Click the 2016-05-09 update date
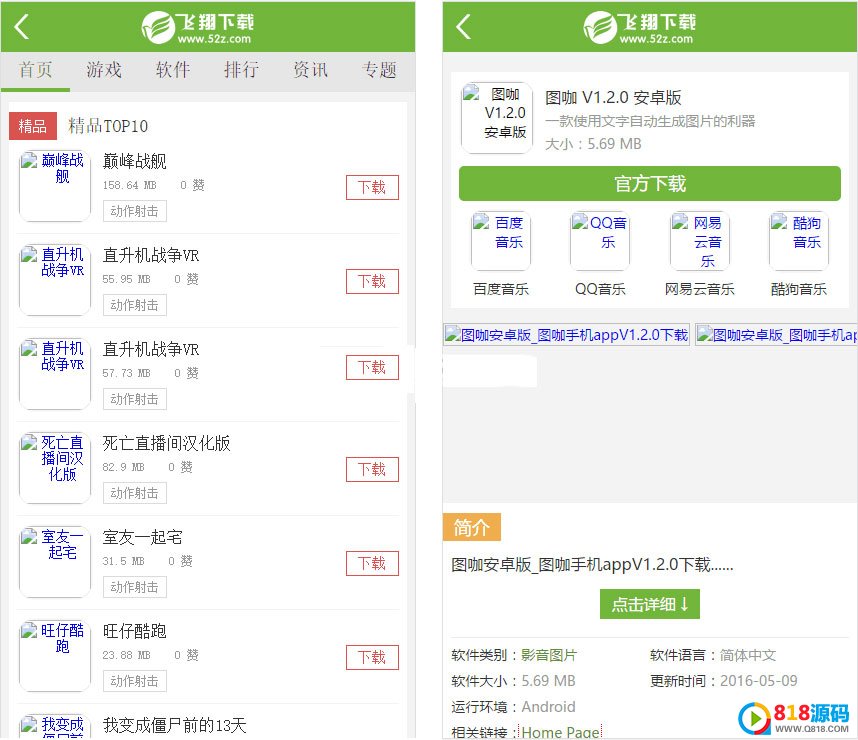 coord(758,681)
